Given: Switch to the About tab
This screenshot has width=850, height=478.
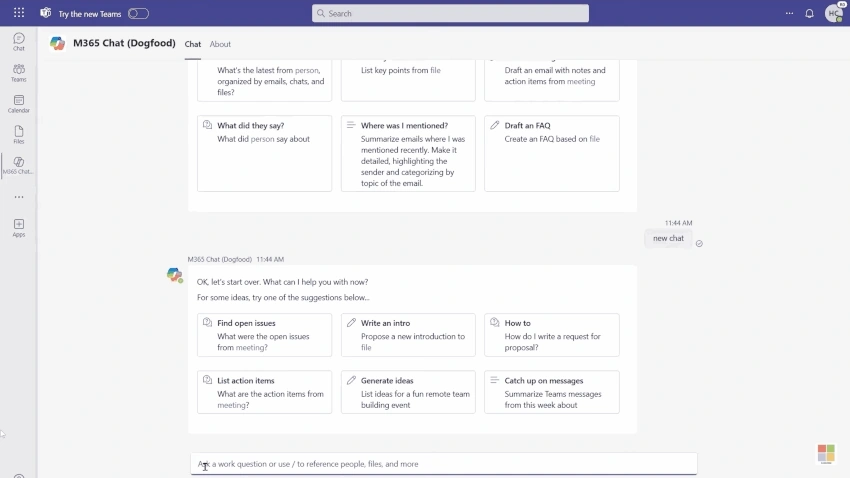Looking at the screenshot, I should tap(220, 44).
